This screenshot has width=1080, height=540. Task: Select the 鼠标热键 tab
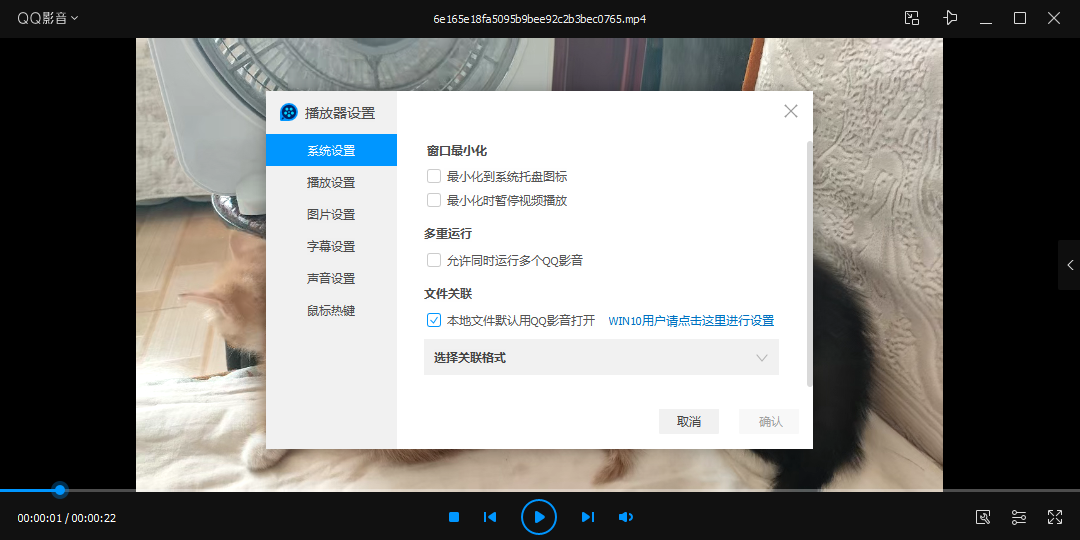(x=331, y=311)
